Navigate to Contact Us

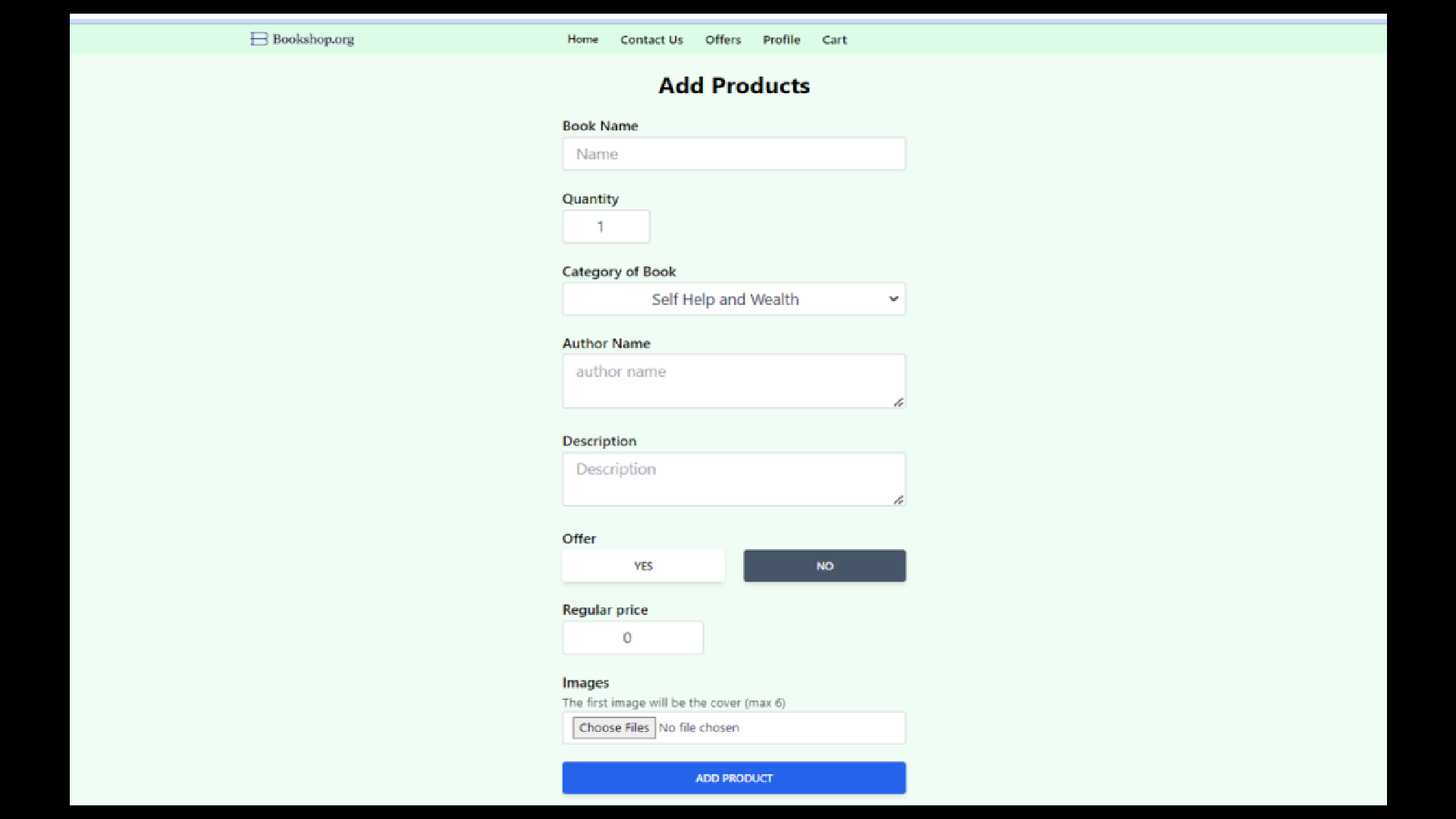[x=651, y=39]
